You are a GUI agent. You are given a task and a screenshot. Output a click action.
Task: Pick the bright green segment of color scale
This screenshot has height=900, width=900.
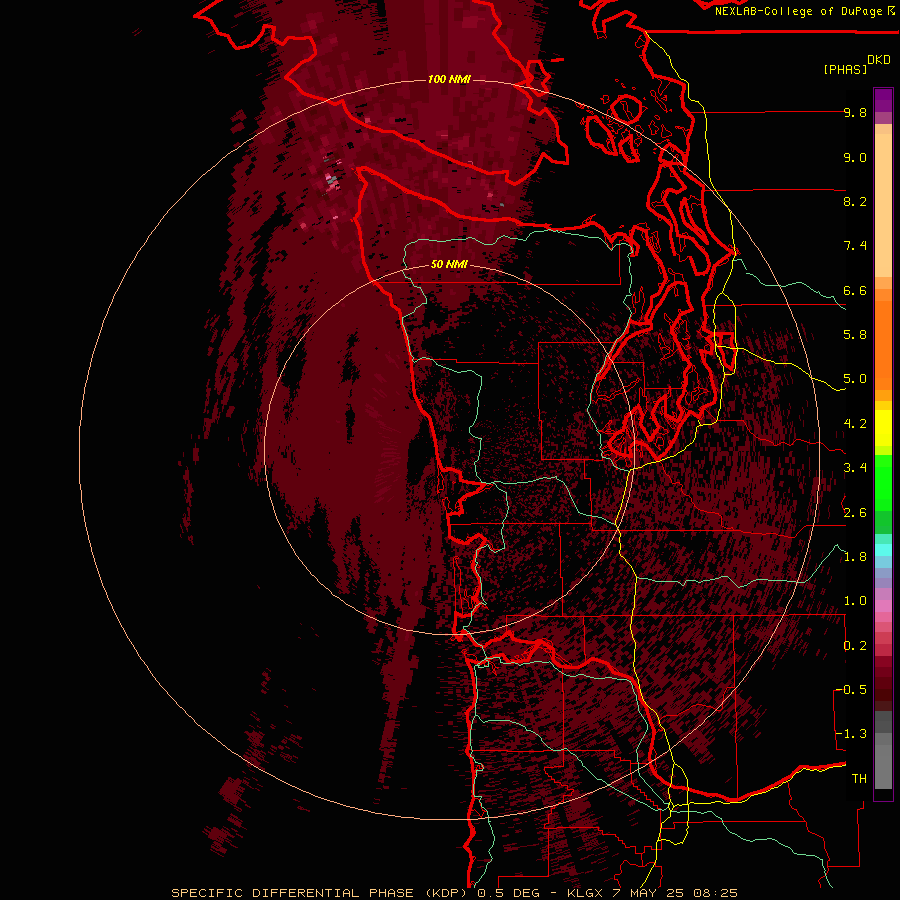pos(883,483)
